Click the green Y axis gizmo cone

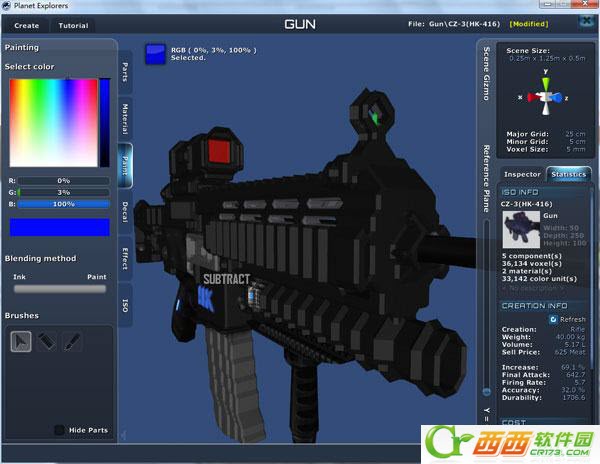546,84
